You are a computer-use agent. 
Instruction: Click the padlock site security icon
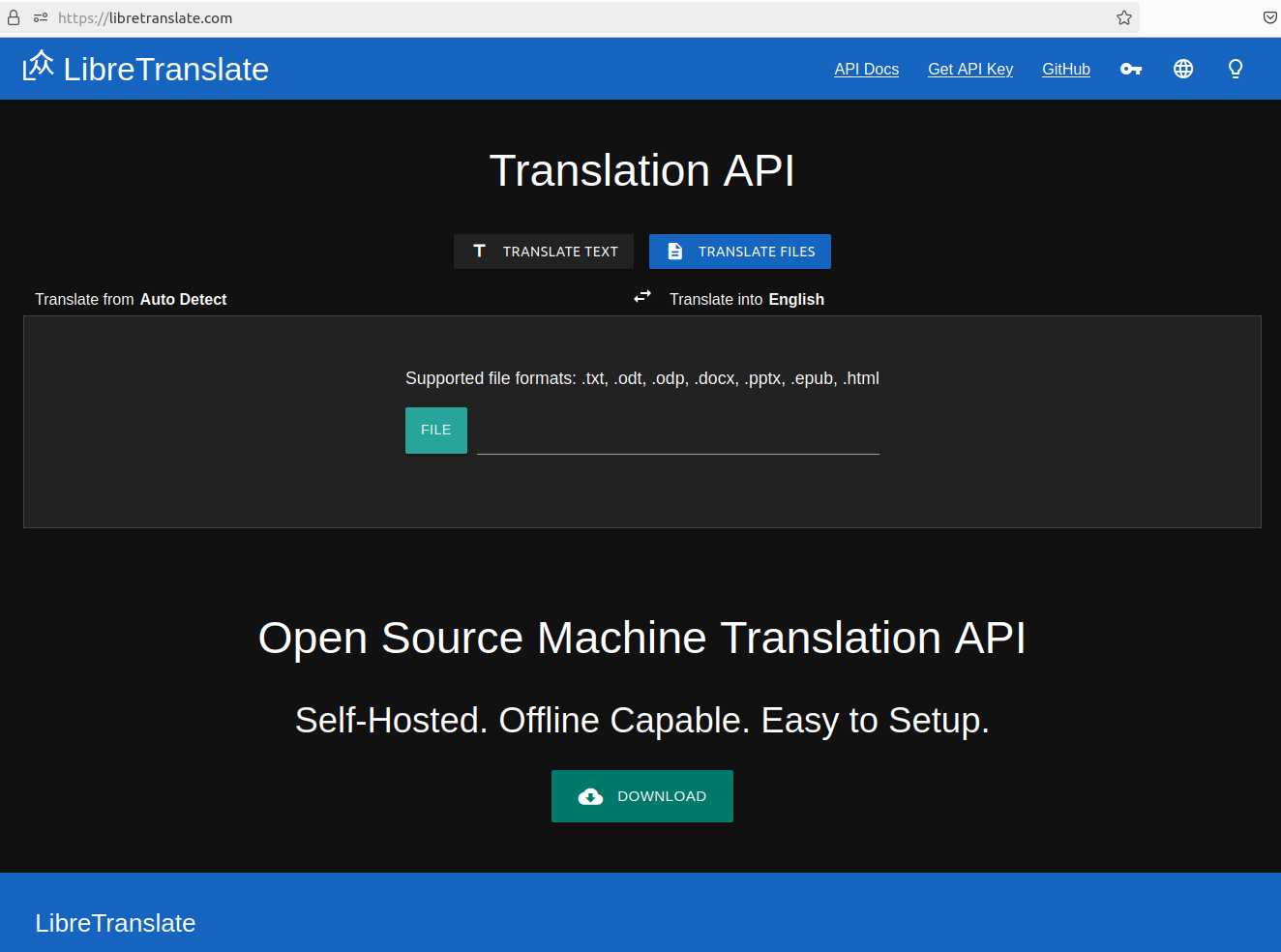click(14, 17)
